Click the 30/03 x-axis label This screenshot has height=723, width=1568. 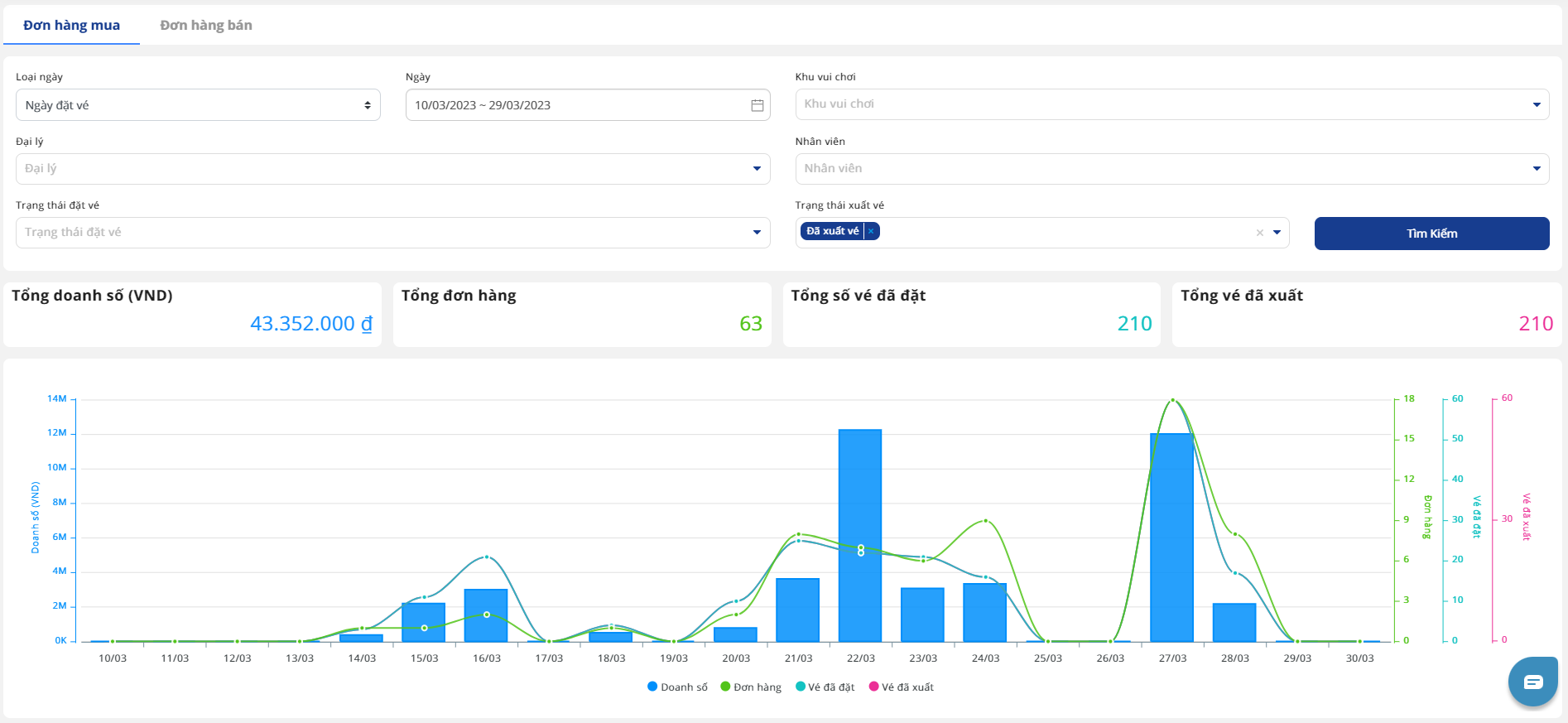(1359, 658)
